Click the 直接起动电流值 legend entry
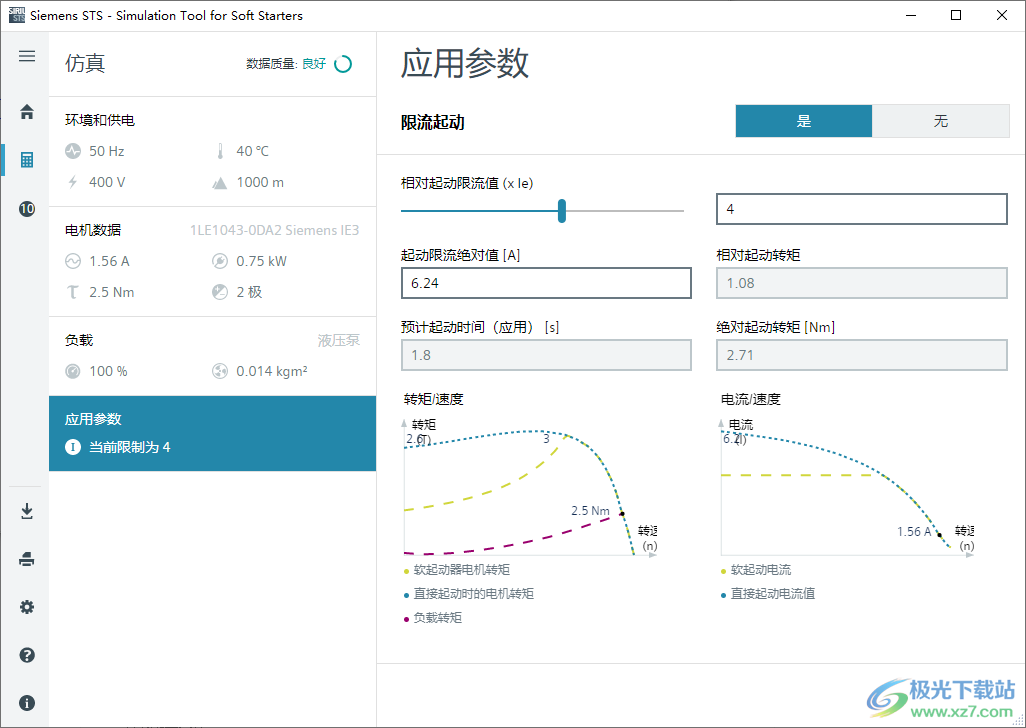Viewport: 1026px width, 728px height. click(768, 594)
